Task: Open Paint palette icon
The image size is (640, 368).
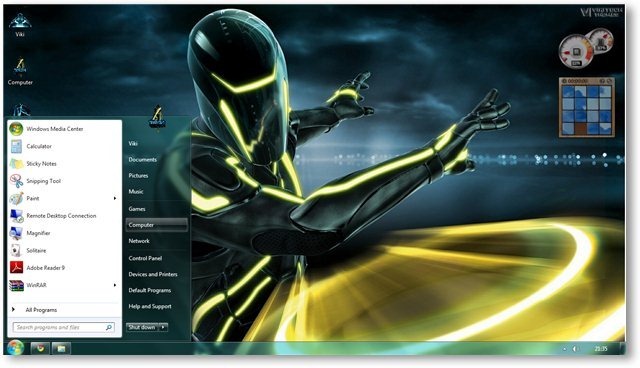Action: (x=16, y=198)
